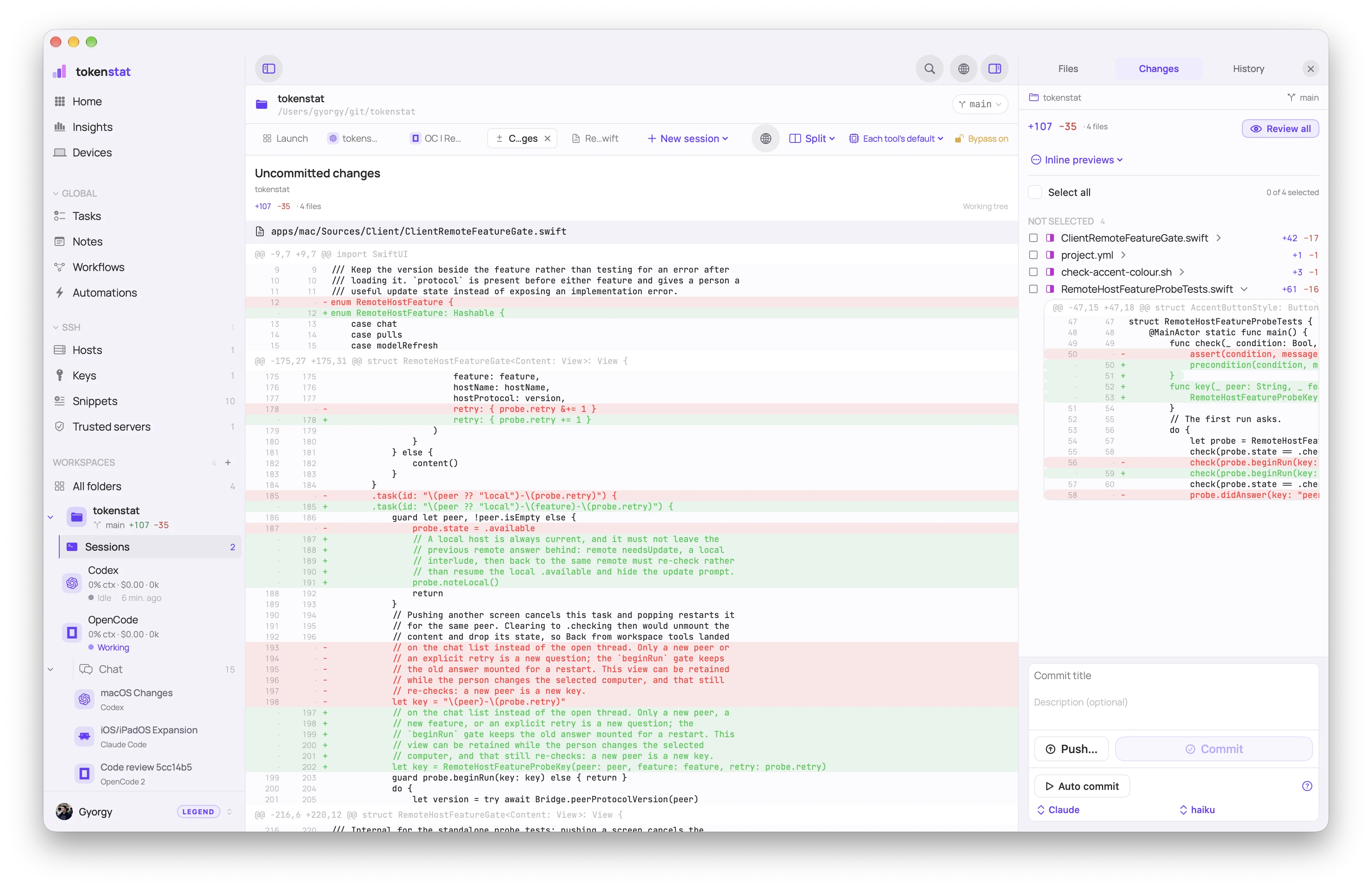The height and width of the screenshot is (889, 1372).
Task: Choose the haiku model selector
Action: (1197, 810)
